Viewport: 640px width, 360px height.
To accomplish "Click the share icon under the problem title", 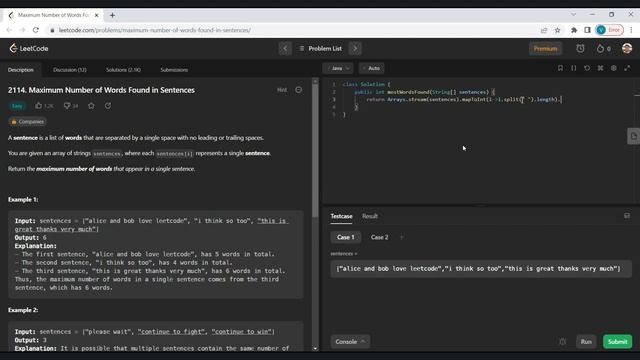I will pos(108,106).
